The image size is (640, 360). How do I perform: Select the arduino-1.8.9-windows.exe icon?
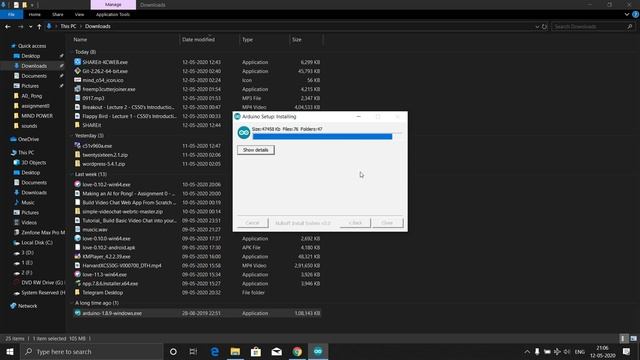[78, 313]
